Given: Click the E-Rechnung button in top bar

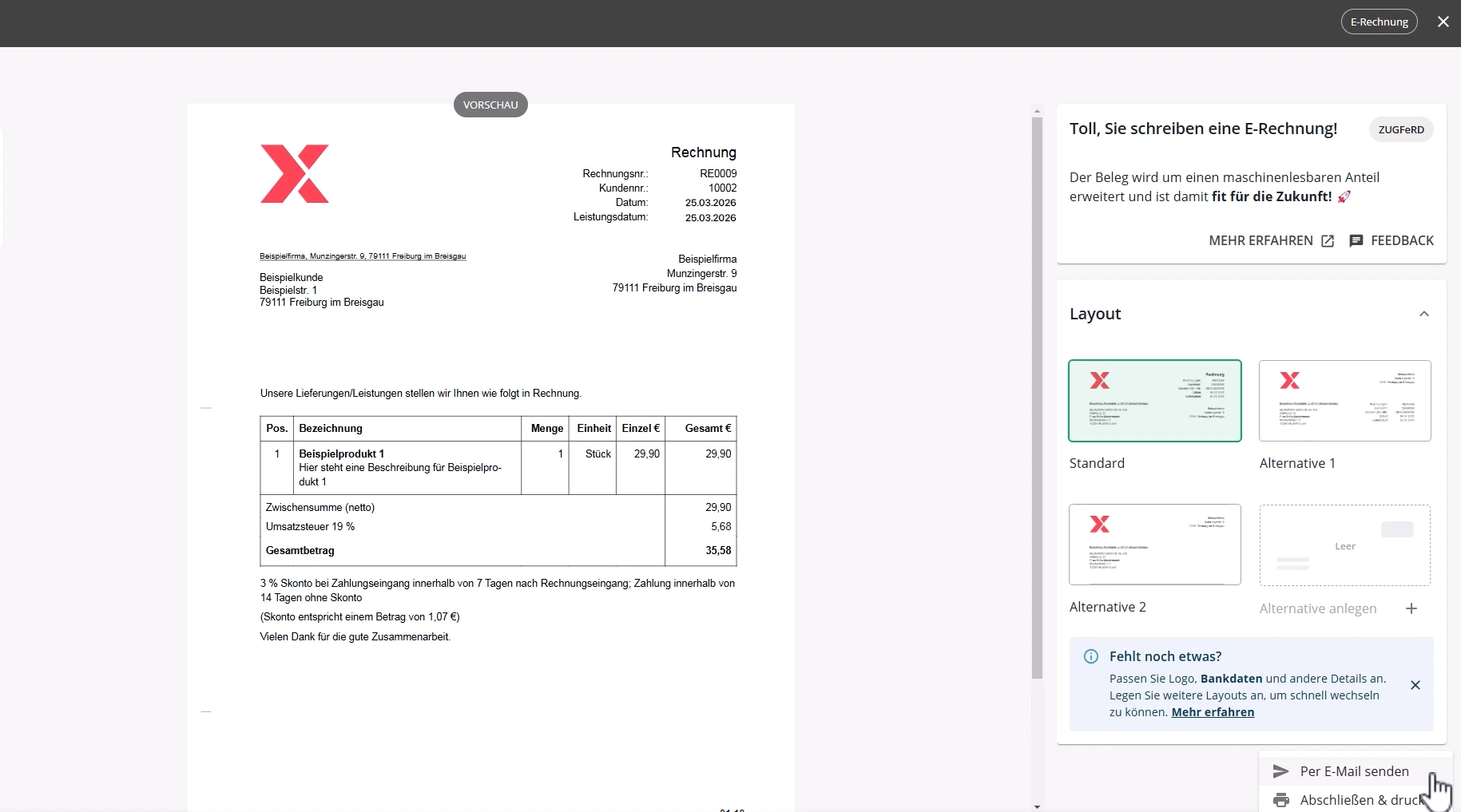Looking at the screenshot, I should point(1379,22).
